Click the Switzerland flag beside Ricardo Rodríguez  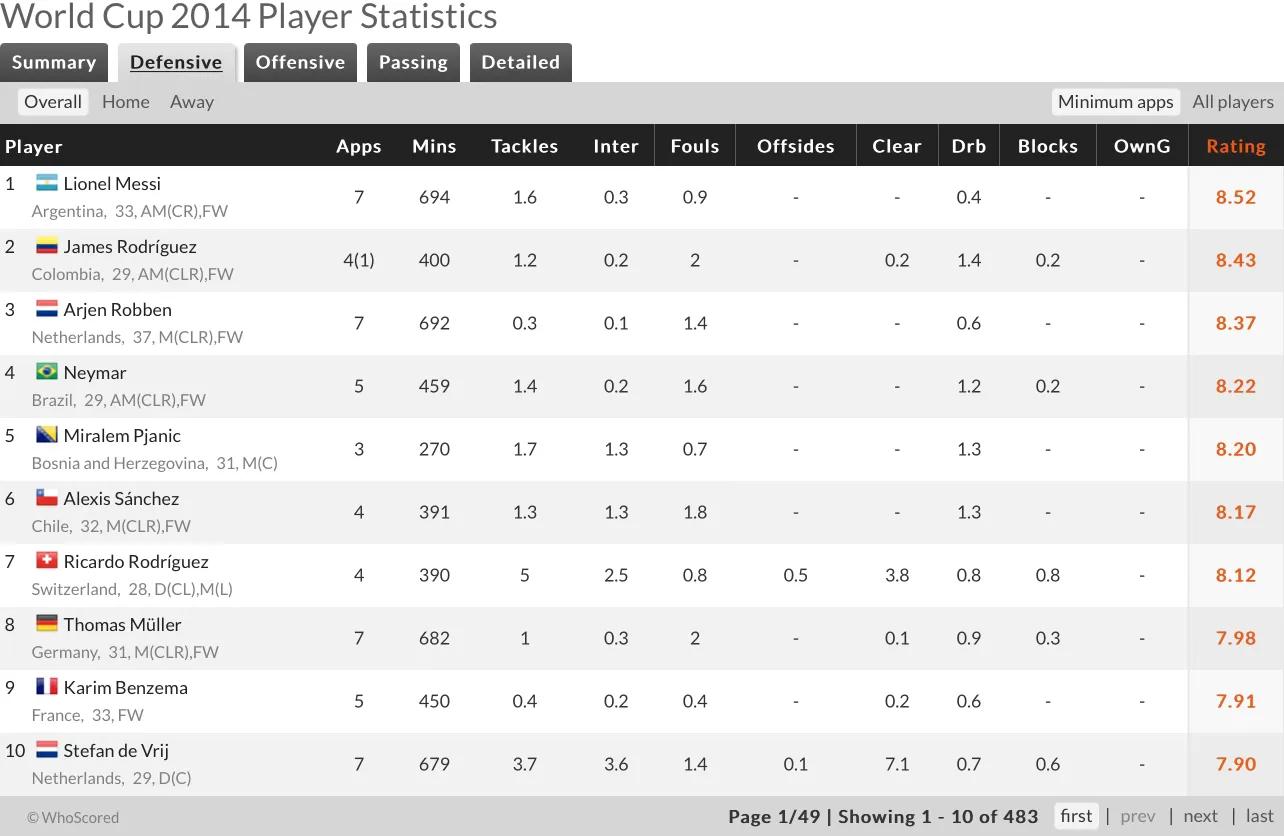46,561
